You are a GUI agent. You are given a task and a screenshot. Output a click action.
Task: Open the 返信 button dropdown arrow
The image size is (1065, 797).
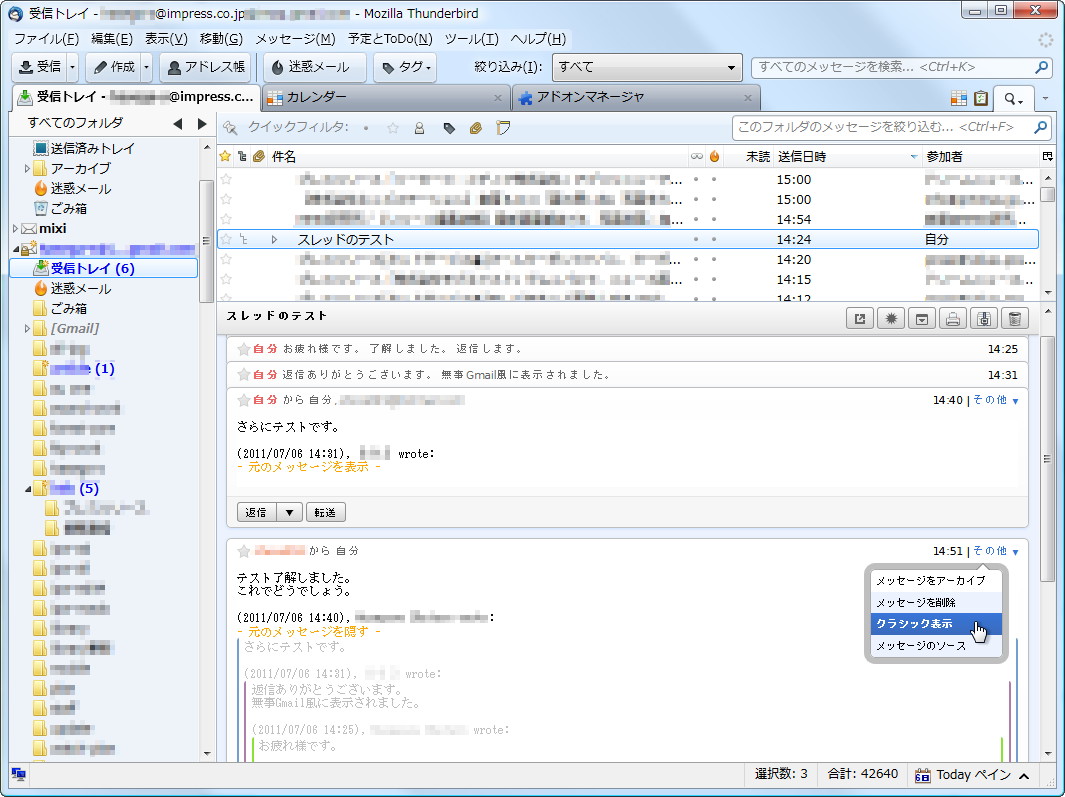tap(288, 511)
